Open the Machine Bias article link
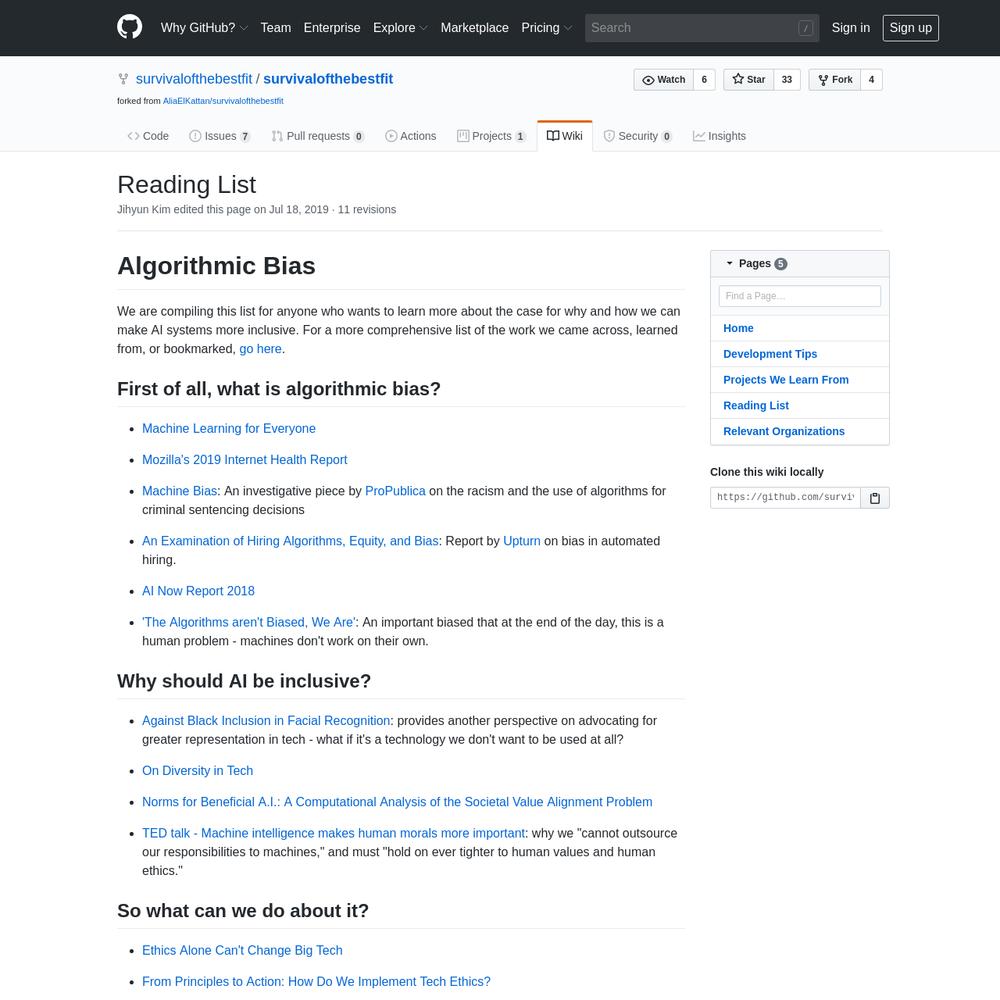This screenshot has height=1000, width=1000. click(x=179, y=491)
